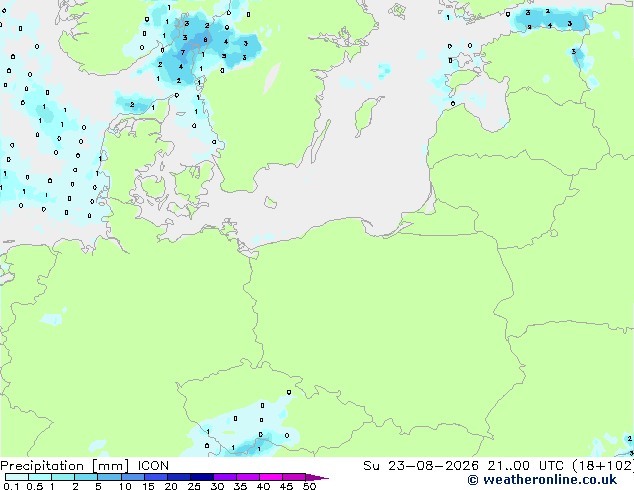
Task: Choose the 10–15 mm legend swatch
Action: coord(132,477)
